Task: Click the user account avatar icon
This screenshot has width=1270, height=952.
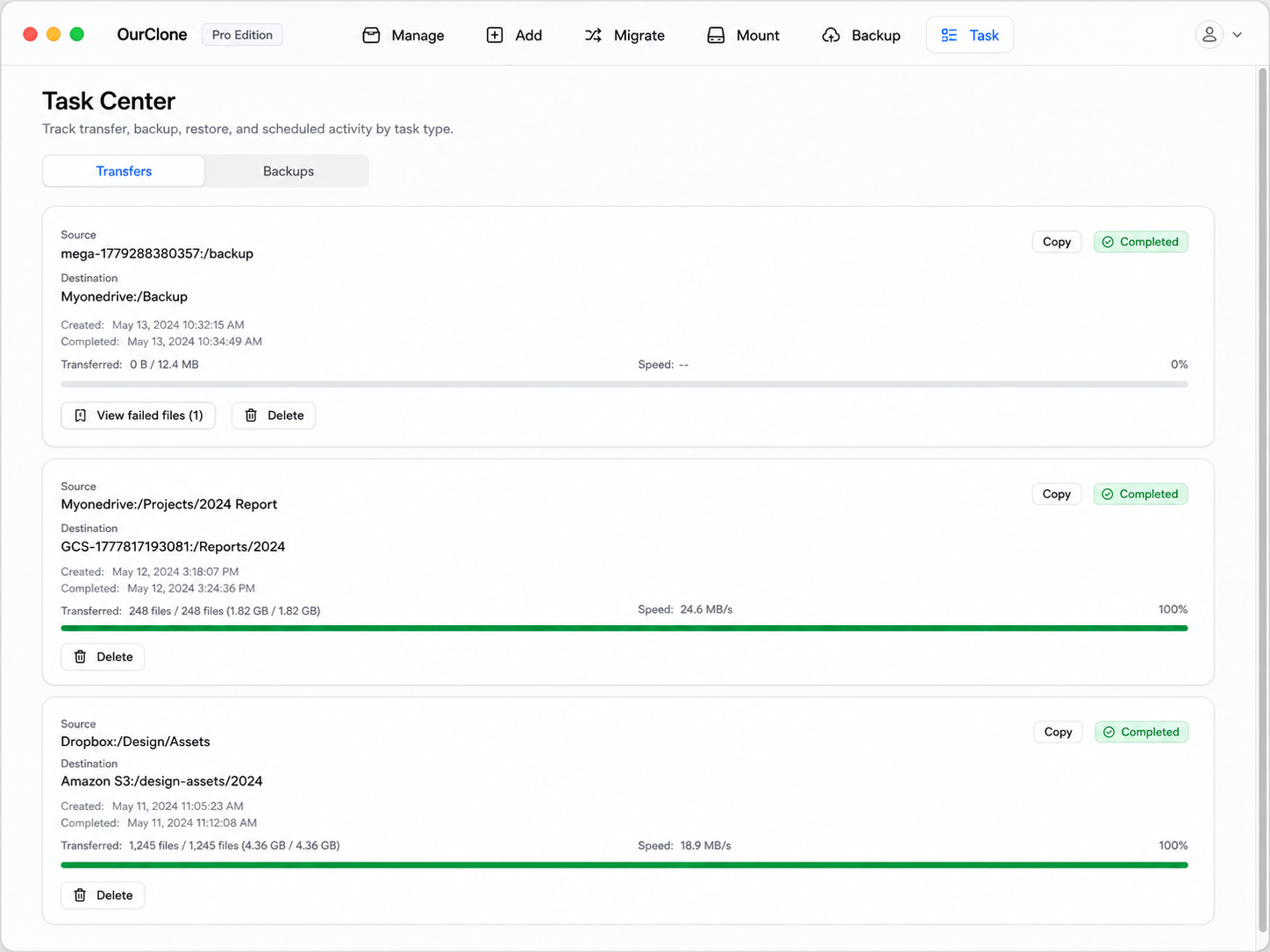Action: (1209, 34)
